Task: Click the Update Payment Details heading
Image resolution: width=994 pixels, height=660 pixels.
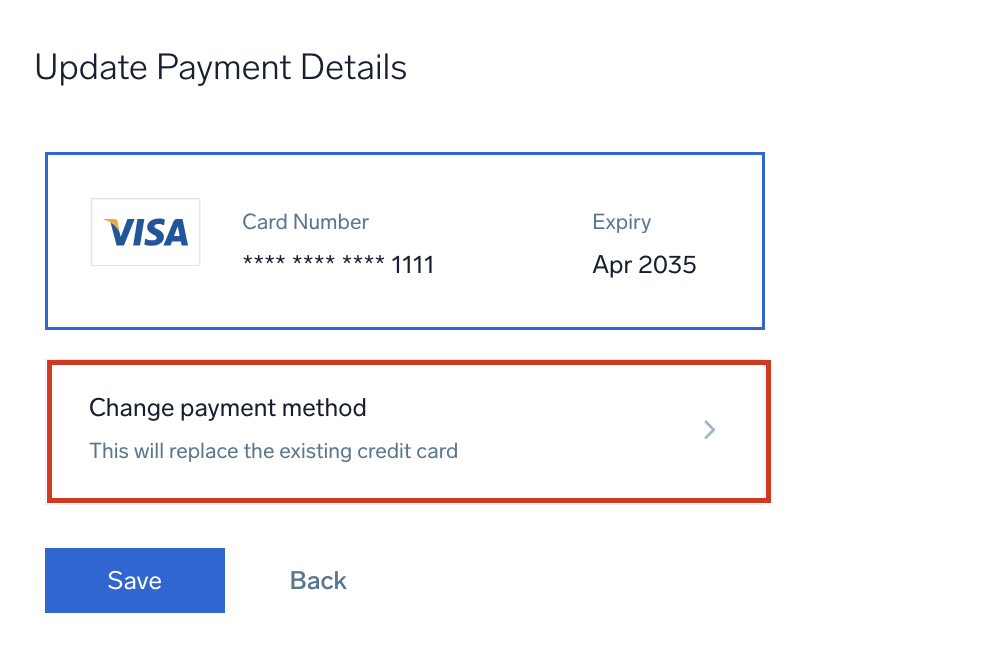Action: [x=221, y=67]
